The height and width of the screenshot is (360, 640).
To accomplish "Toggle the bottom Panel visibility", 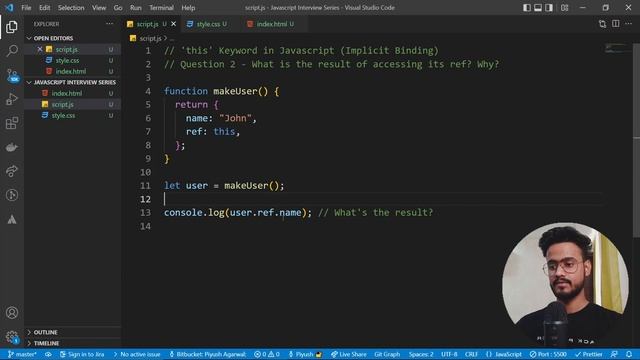I will click(538, 7).
